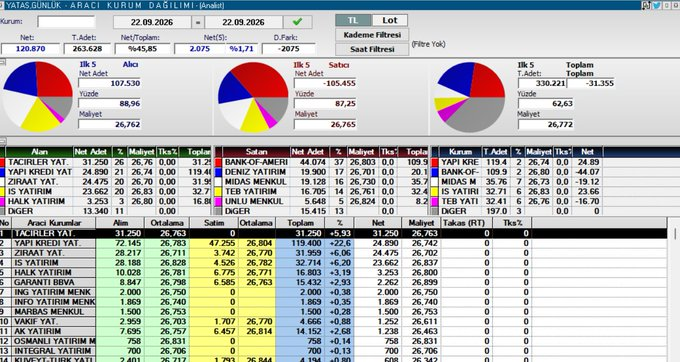This screenshot has height=362, width=680.
Task: Switch the display unit to TL
Action: point(353,20)
